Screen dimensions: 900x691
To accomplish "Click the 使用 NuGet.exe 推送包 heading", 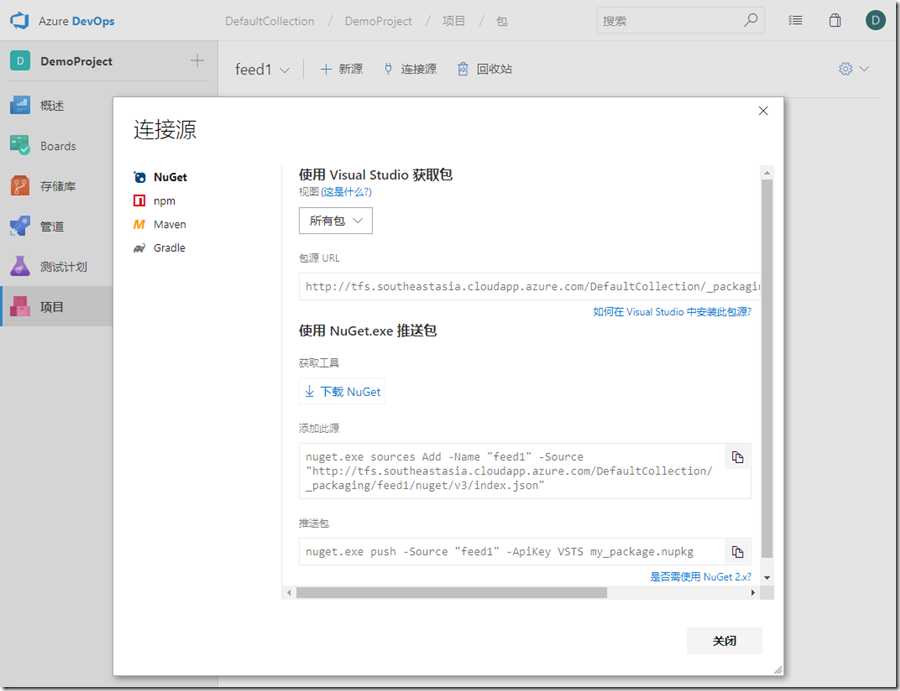I will tap(368, 331).
